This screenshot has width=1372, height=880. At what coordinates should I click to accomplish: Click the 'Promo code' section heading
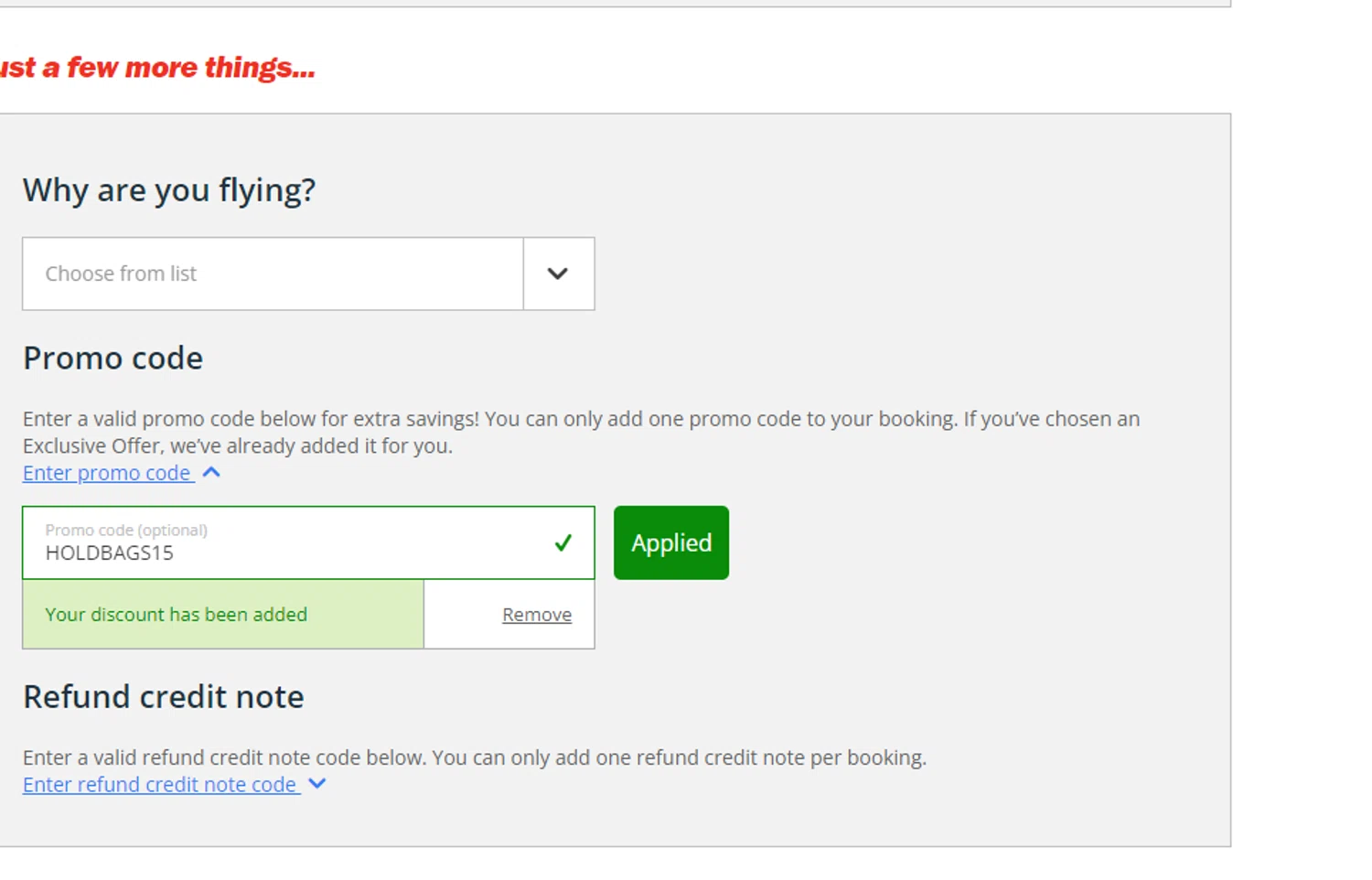[x=113, y=359]
